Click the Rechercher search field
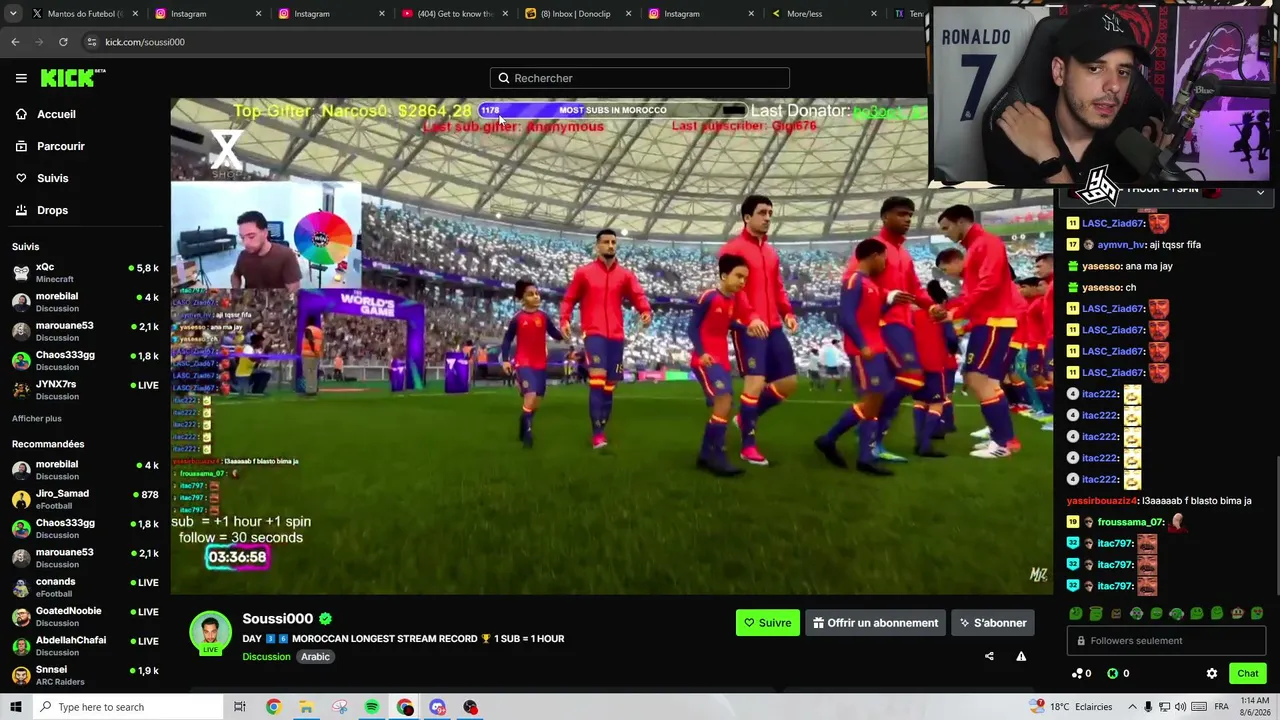1280x720 pixels. (x=640, y=78)
